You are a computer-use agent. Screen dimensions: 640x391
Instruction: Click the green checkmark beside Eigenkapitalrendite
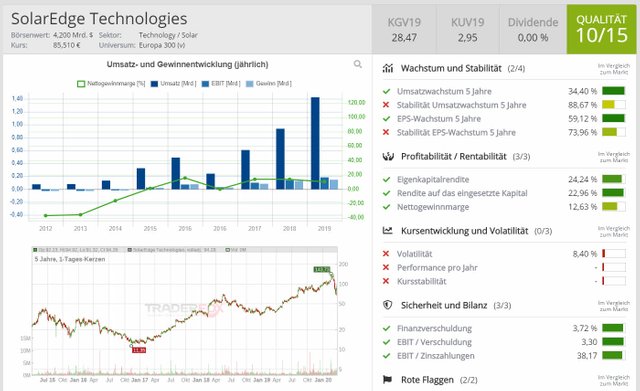[x=386, y=180]
